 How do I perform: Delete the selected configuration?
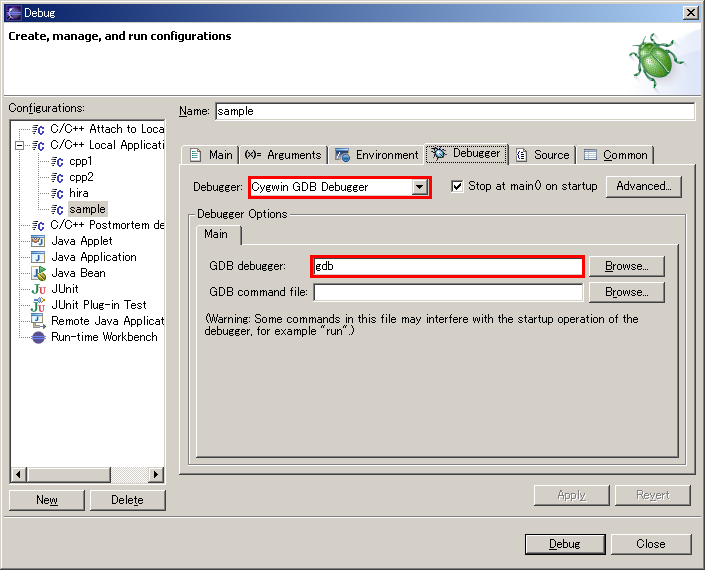(128, 500)
